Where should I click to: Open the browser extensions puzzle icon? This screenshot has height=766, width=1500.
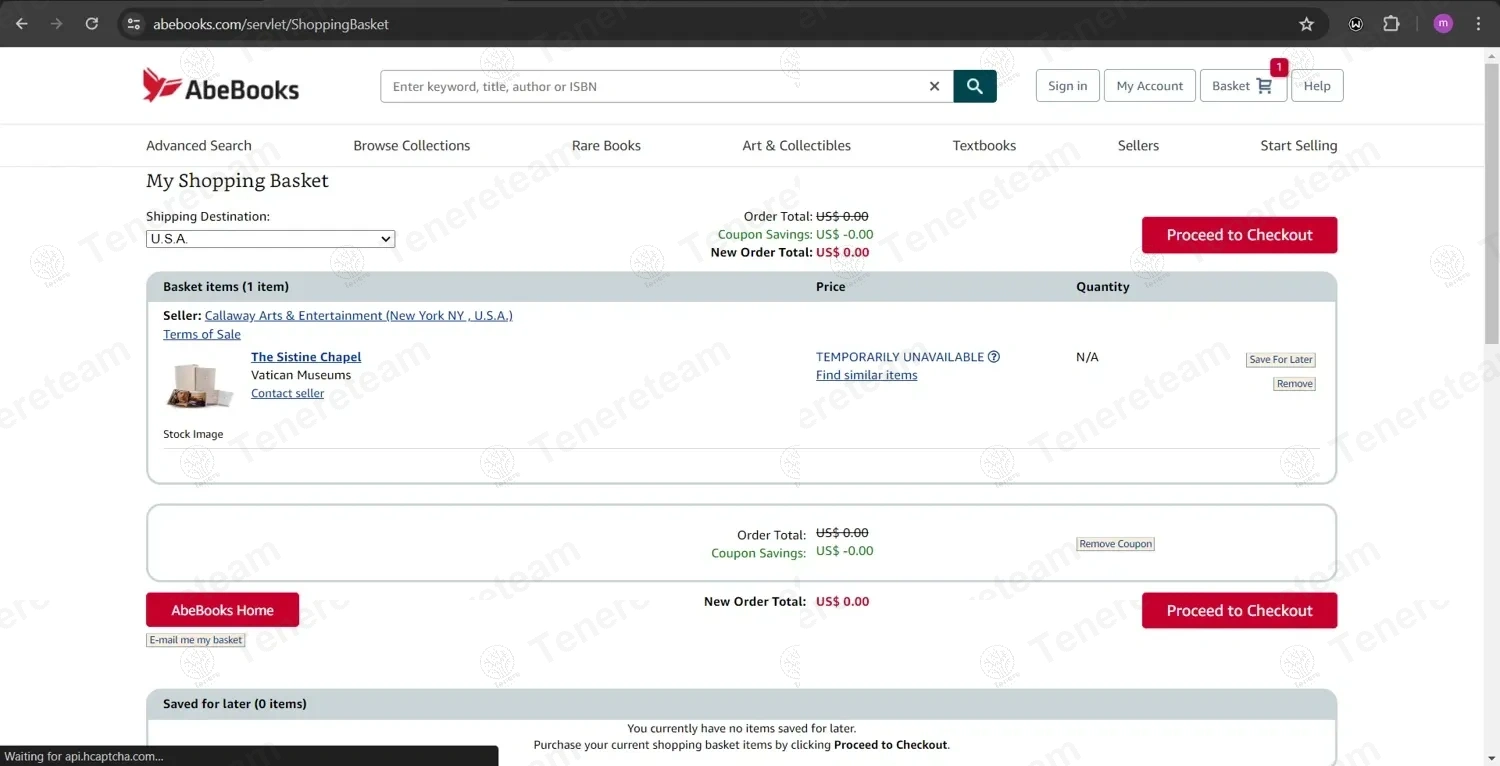[x=1391, y=24]
